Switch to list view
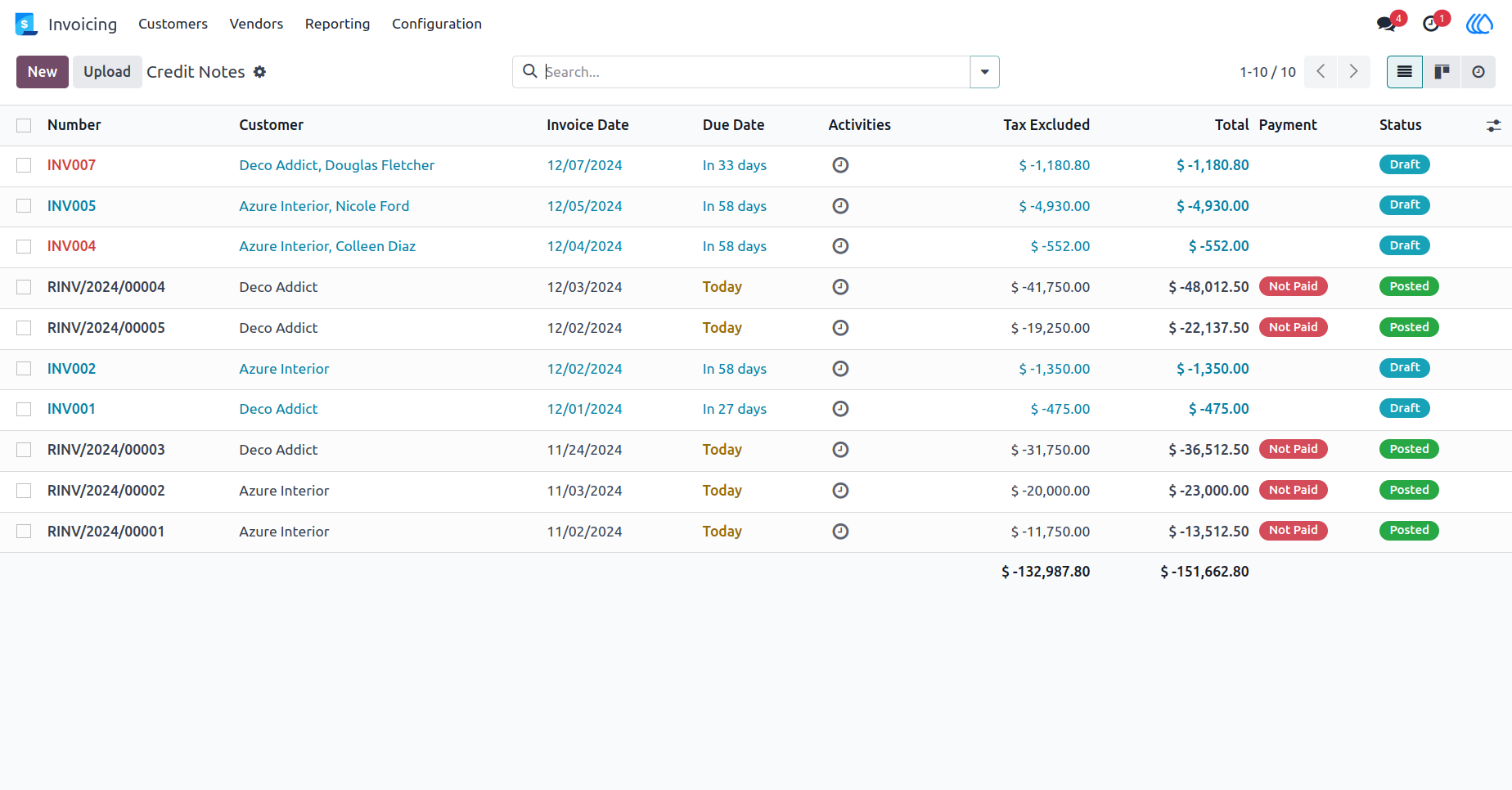Viewport: 1512px width, 790px height. pos(1405,72)
